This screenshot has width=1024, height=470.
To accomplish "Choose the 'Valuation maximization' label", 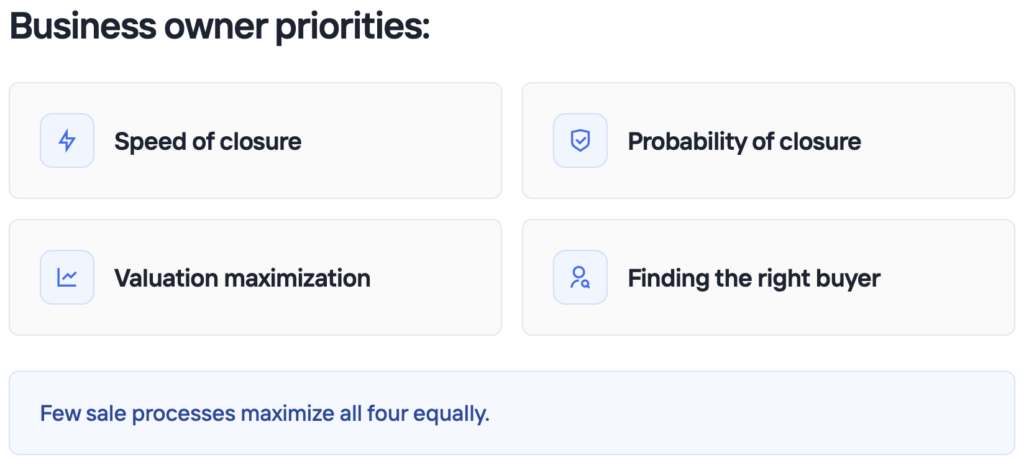I will pos(242,278).
